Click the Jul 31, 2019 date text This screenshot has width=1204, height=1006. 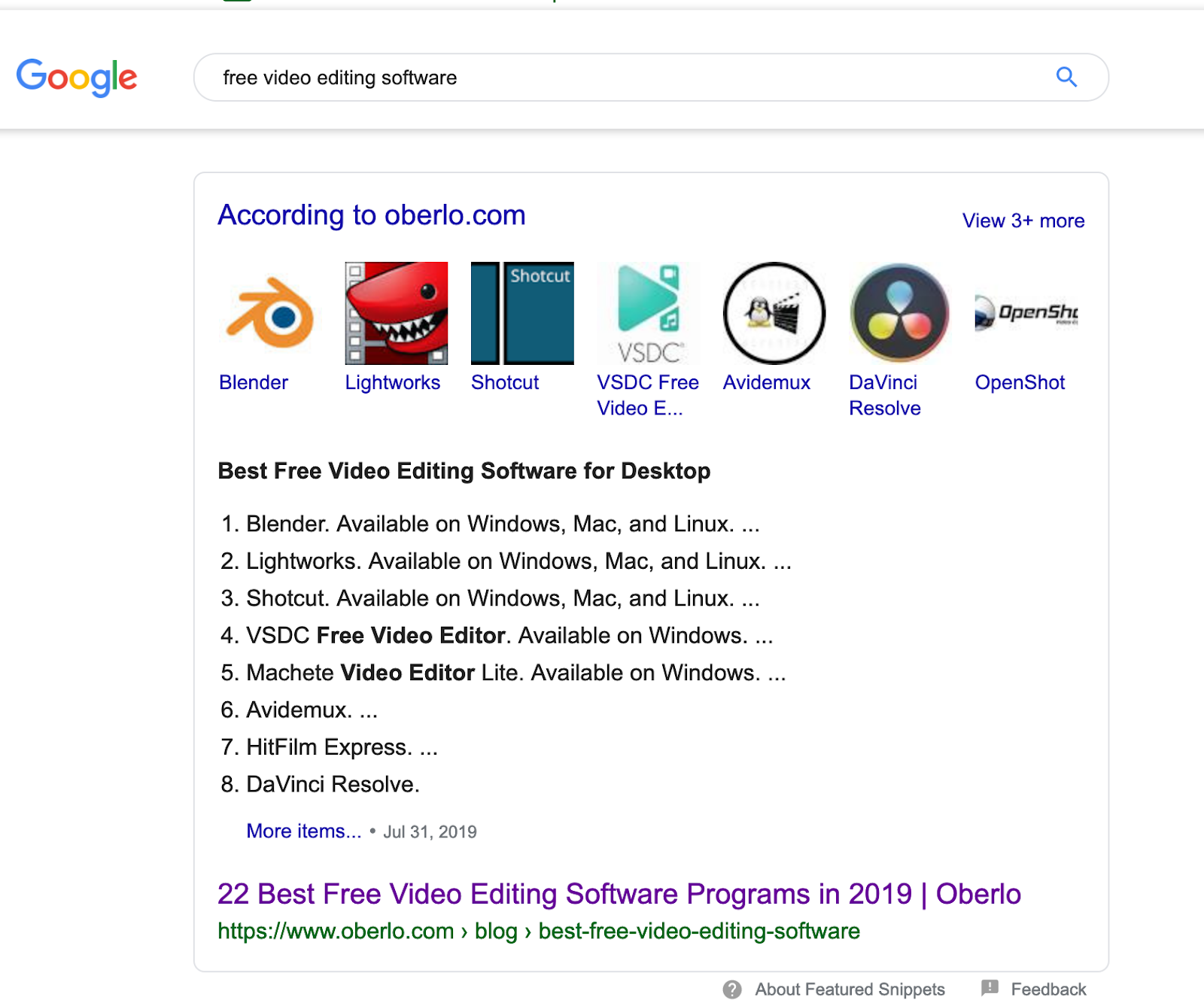click(x=430, y=831)
